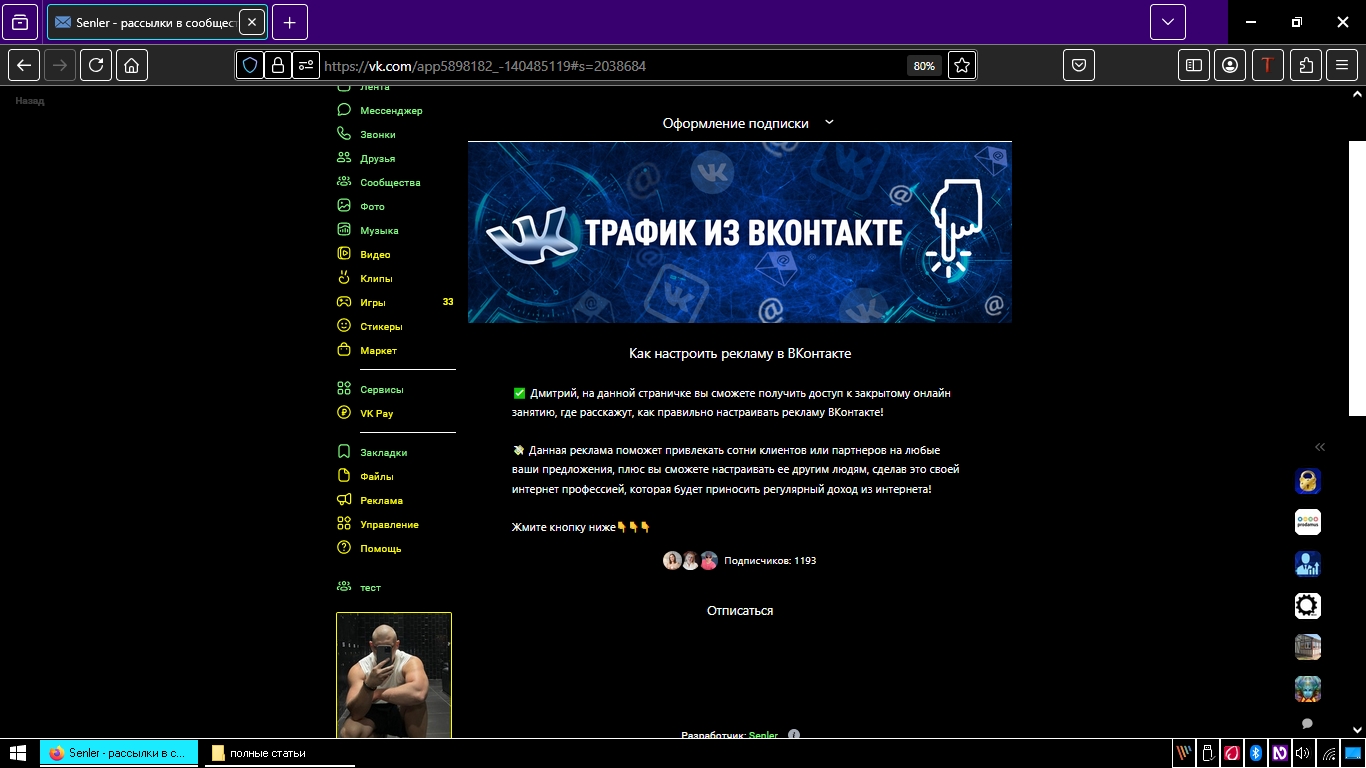The height and width of the screenshot is (768, 1366).
Task: Toggle the browser sidebar
Action: tap(1194, 65)
